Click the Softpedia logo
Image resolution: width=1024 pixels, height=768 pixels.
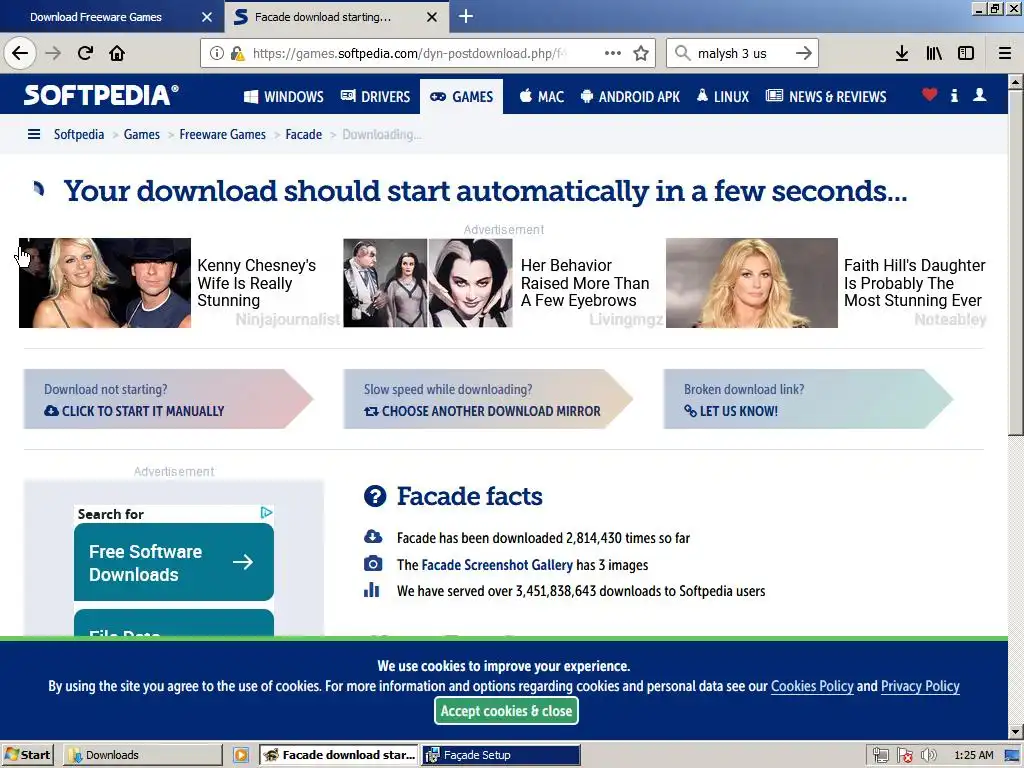pos(101,95)
